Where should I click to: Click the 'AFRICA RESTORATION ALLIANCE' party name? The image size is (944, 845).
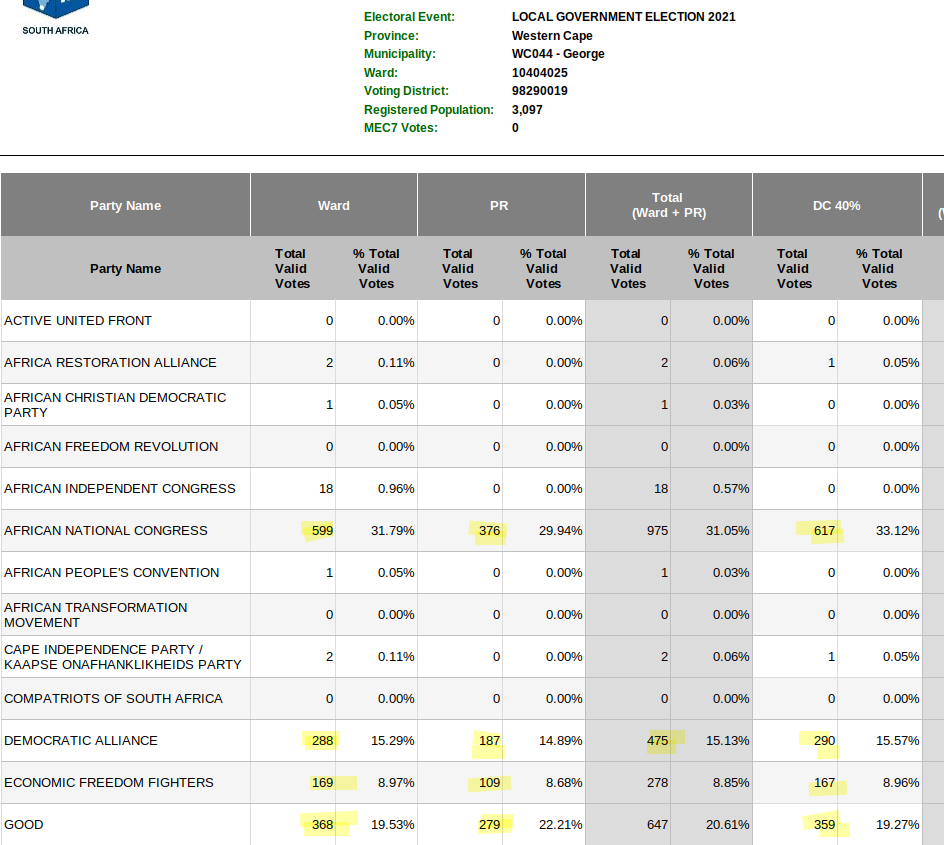pyautogui.click(x=110, y=362)
